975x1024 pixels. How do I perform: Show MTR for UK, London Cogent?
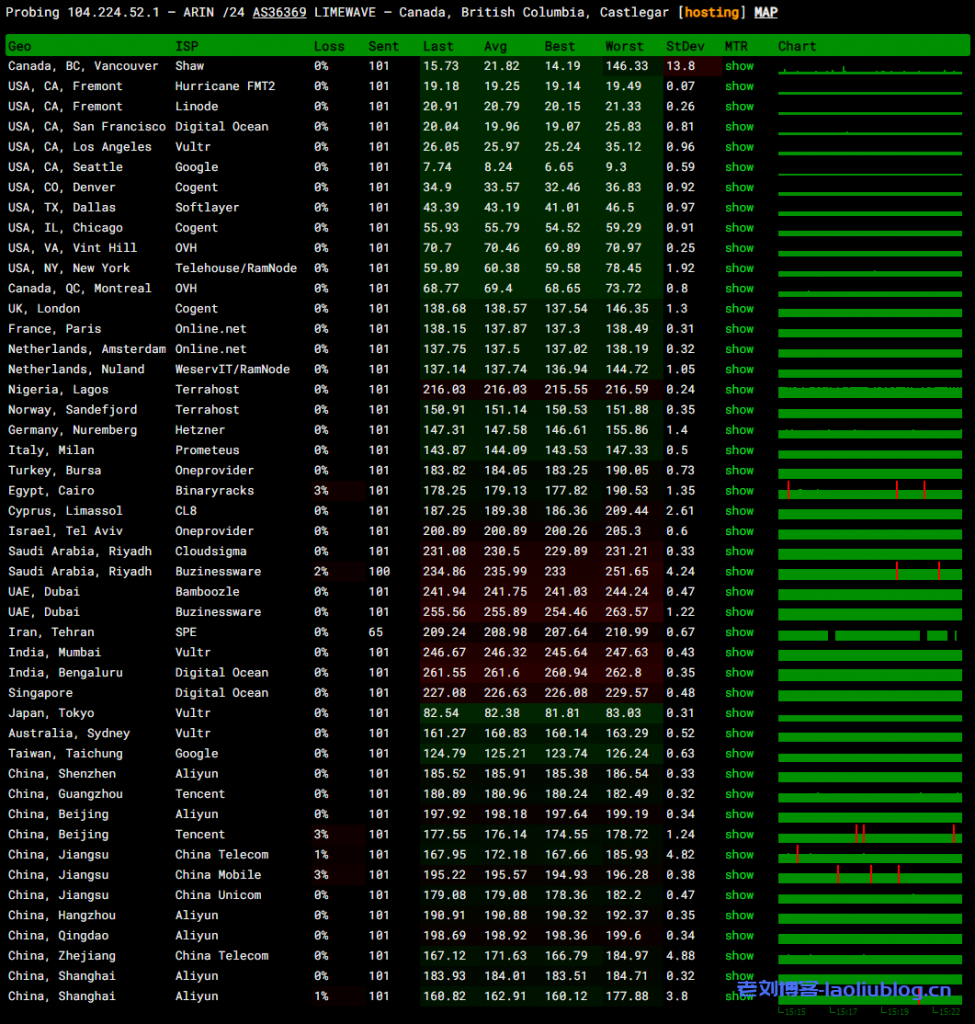click(739, 309)
